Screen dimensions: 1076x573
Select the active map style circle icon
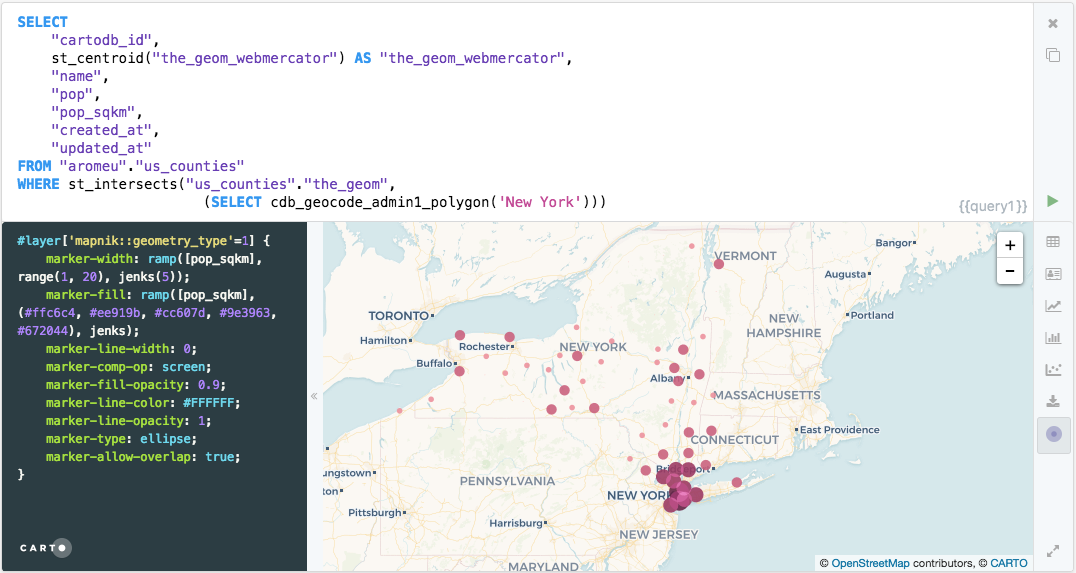click(1053, 434)
